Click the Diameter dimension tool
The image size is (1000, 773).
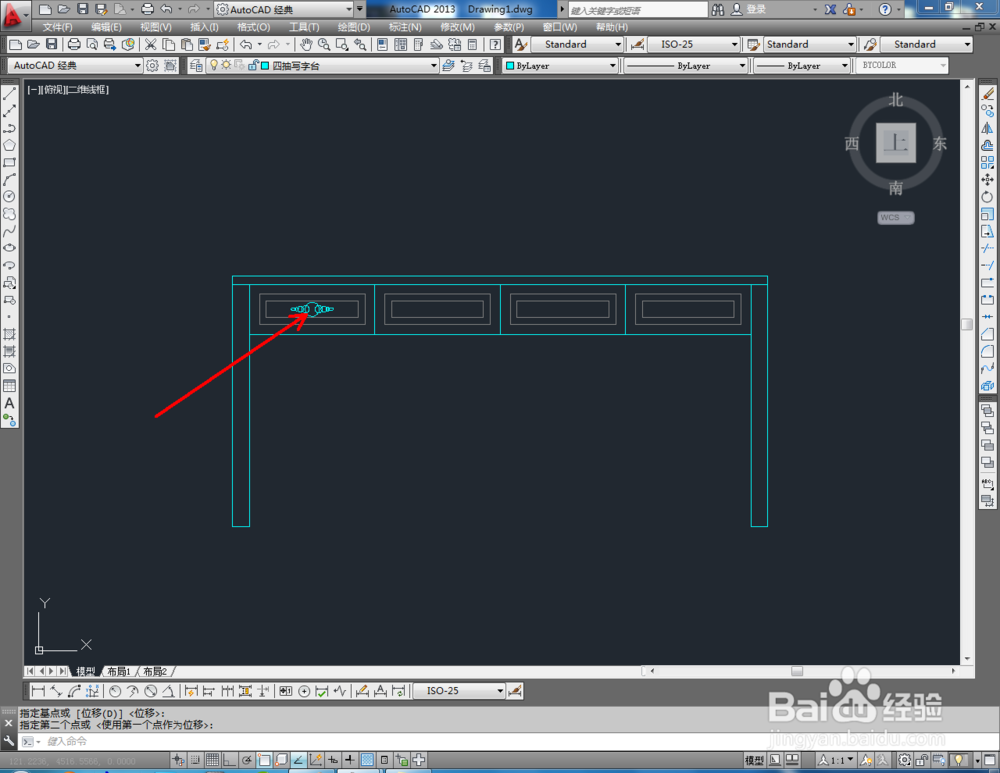(151, 691)
